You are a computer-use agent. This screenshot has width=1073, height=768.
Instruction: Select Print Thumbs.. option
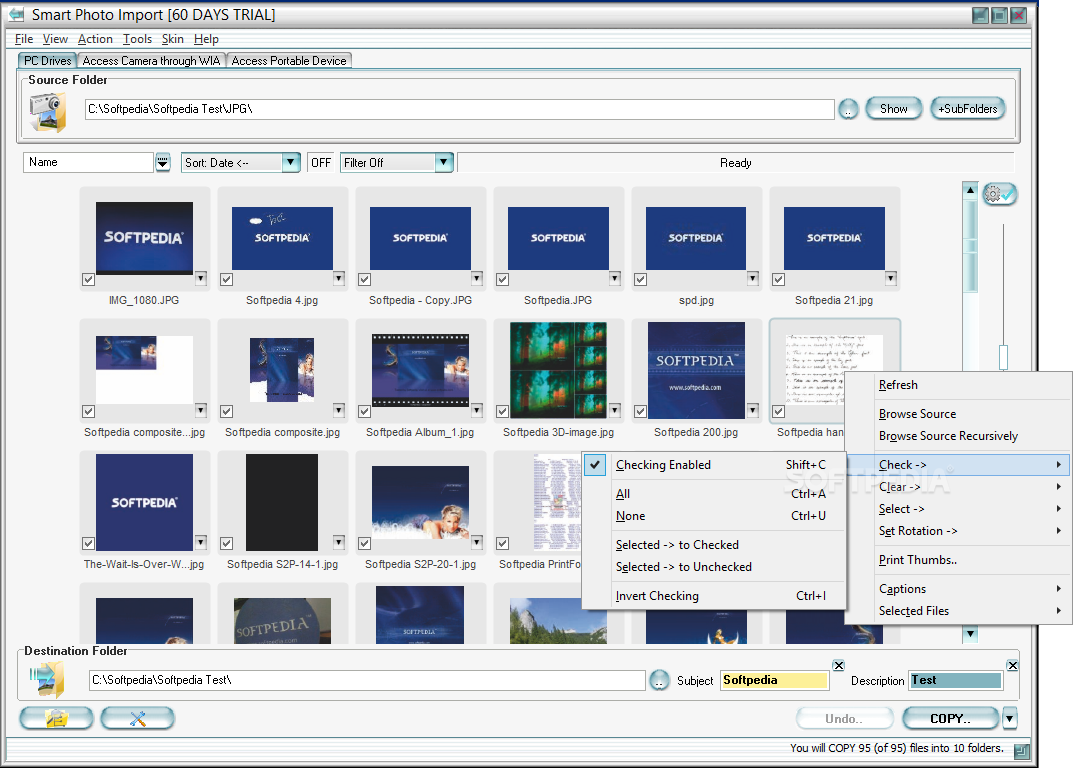tap(959, 560)
